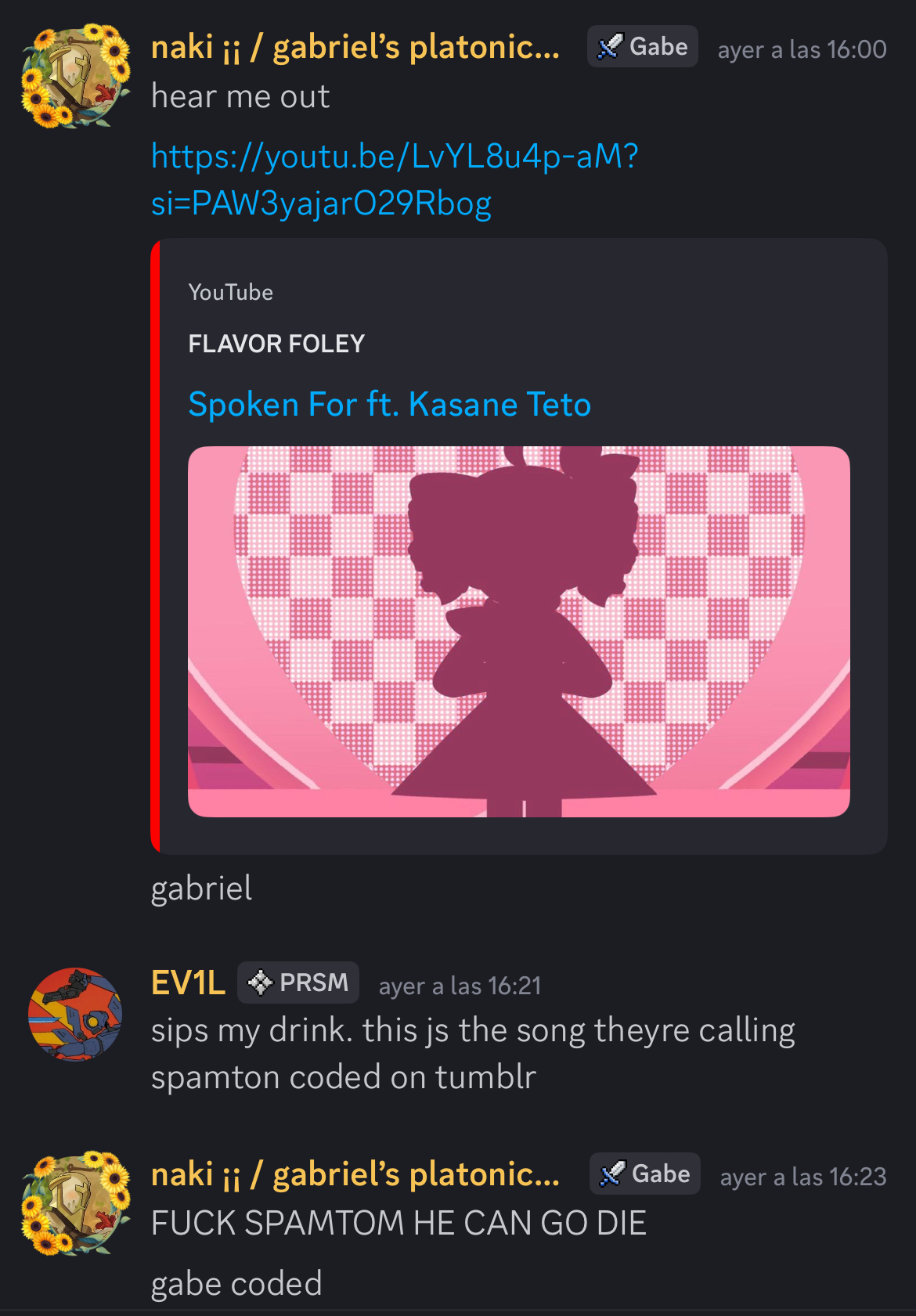916x1316 pixels.
Task: Click naki's username at 16:23 message
Action: tap(355, 1174)
